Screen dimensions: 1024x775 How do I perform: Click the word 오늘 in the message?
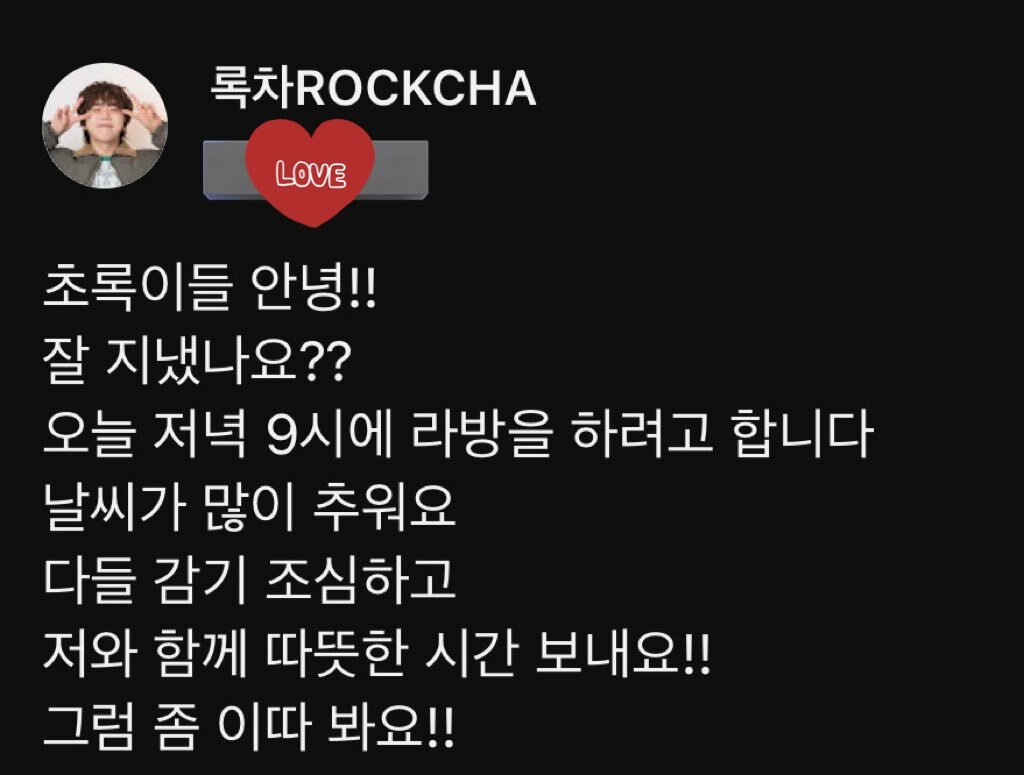tap(89, 434)
